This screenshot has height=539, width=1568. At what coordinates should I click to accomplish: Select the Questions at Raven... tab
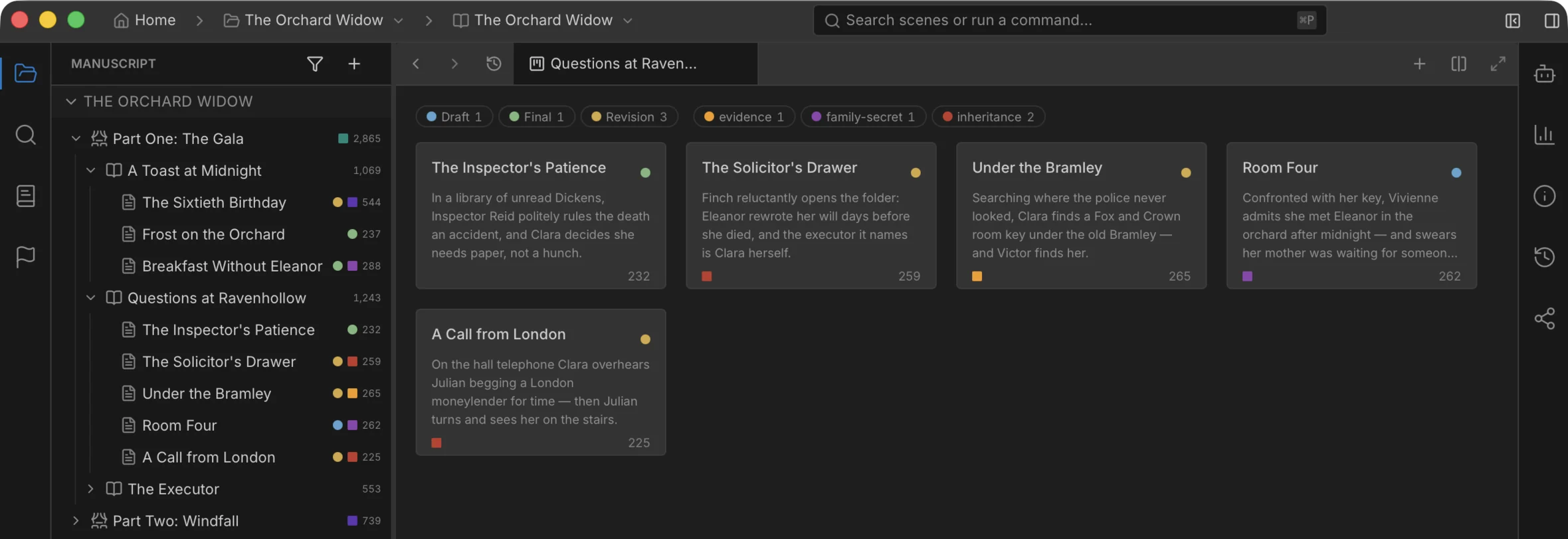pyautogui.click(x=635, y=64)
